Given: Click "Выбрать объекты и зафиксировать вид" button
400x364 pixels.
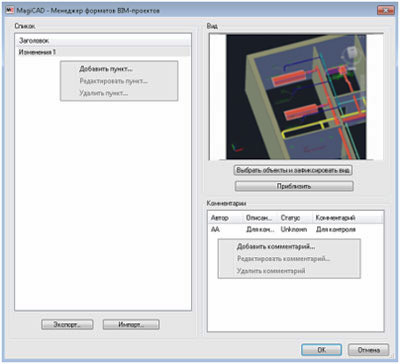Looking at the screenshot, I should click(x=293, y=170).
